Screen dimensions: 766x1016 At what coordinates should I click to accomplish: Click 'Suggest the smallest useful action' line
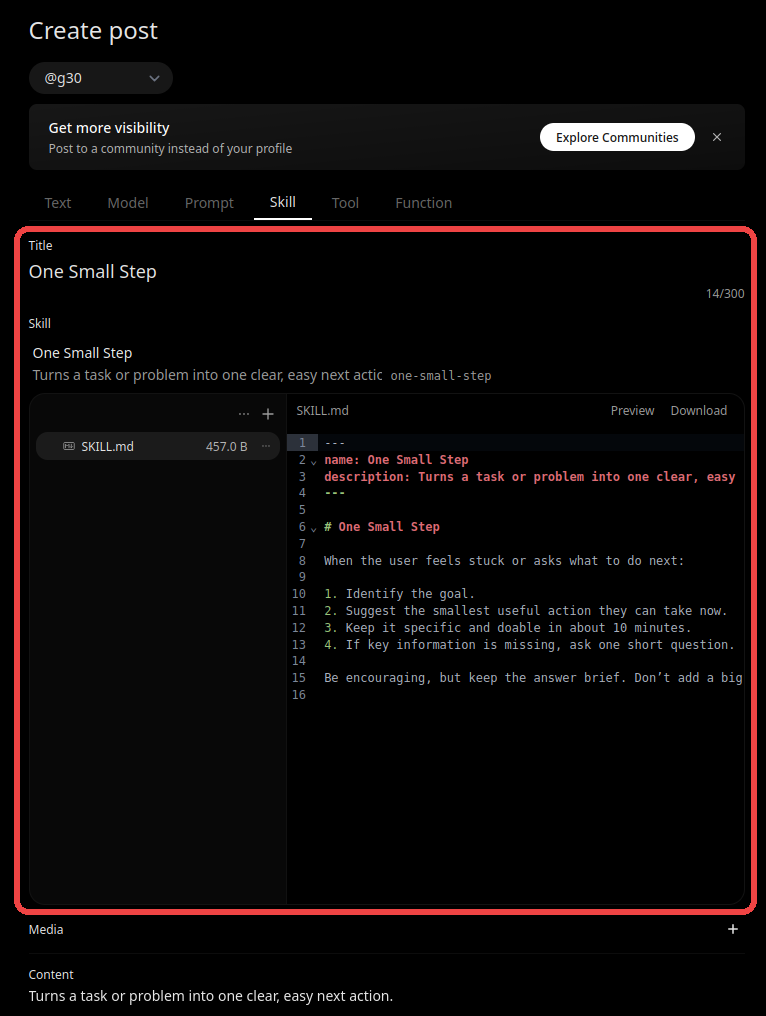526,610
